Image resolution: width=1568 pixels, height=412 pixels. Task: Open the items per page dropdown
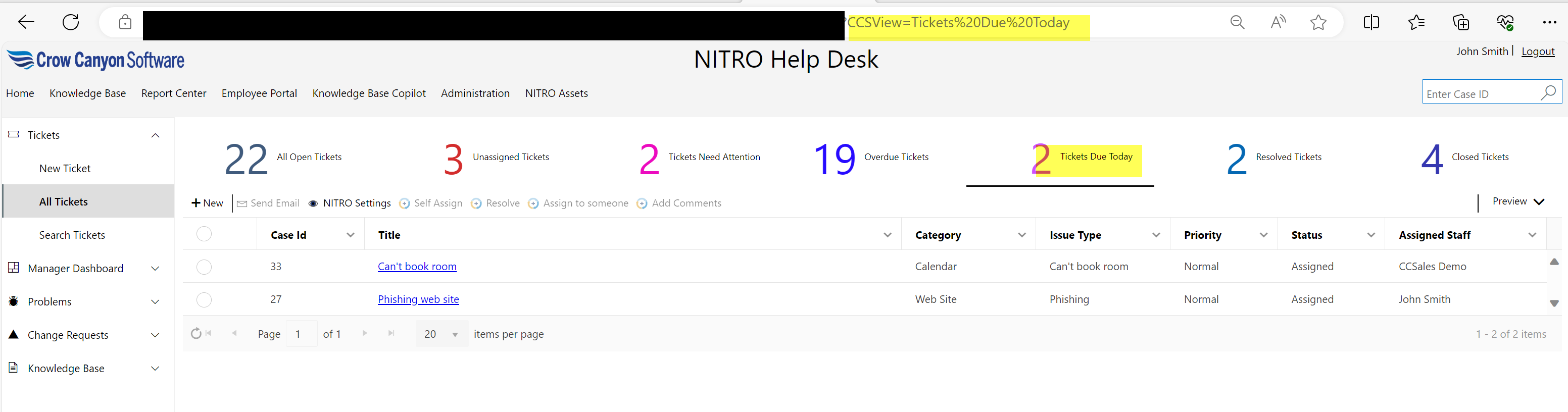(x=454, y=334)
